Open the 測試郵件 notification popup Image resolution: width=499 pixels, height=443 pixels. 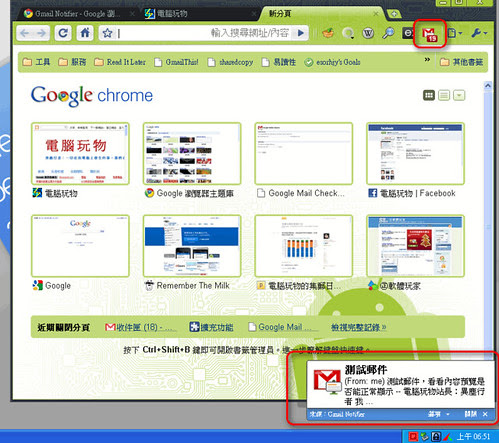coord(400,385)
